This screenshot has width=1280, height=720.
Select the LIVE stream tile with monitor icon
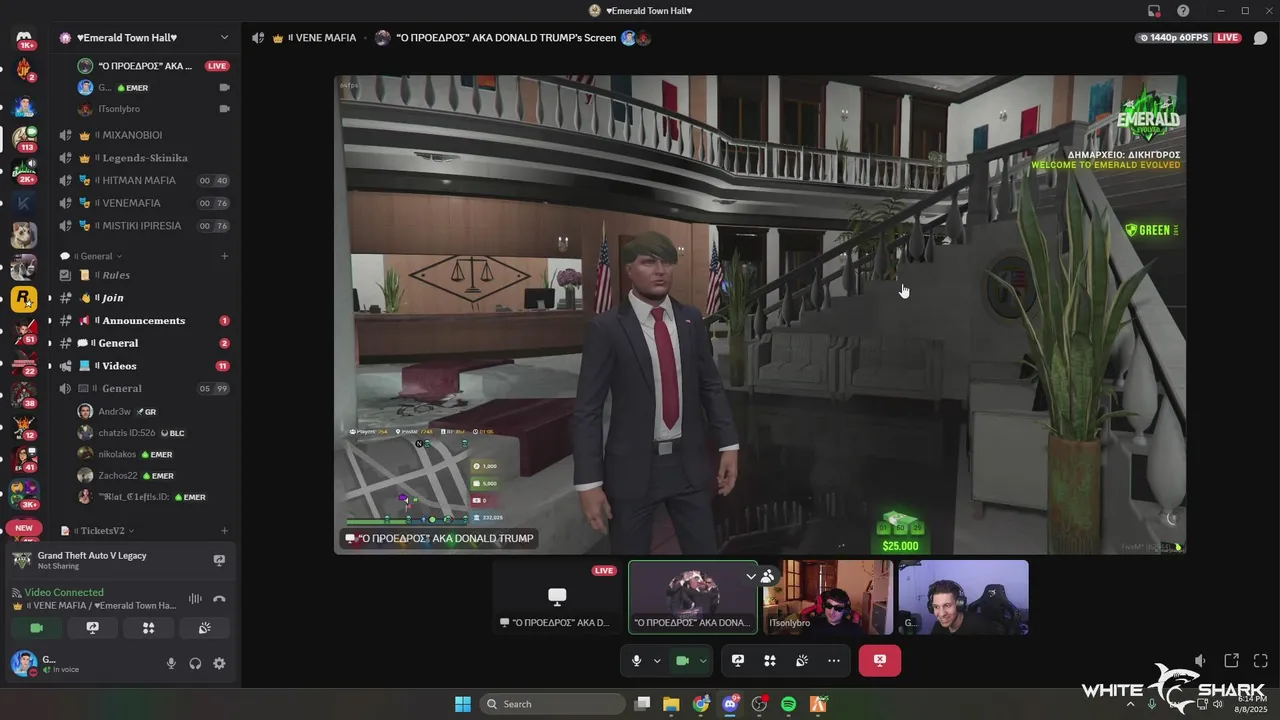557,597
